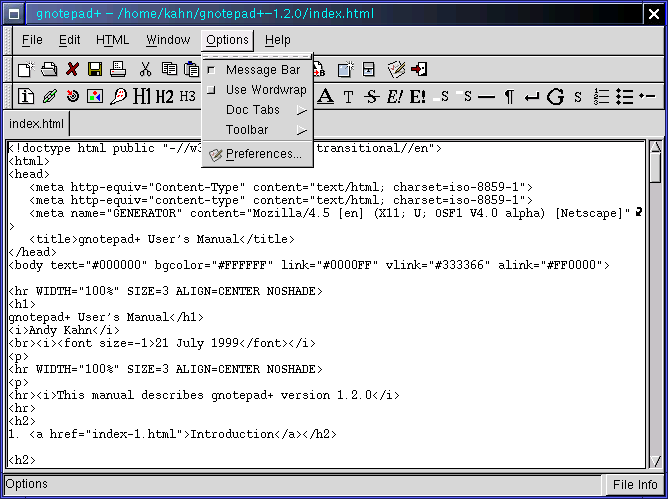Insert a list item with the bullet-dash icon
This screenshot has width=668, height=499.
pos(647,97)
